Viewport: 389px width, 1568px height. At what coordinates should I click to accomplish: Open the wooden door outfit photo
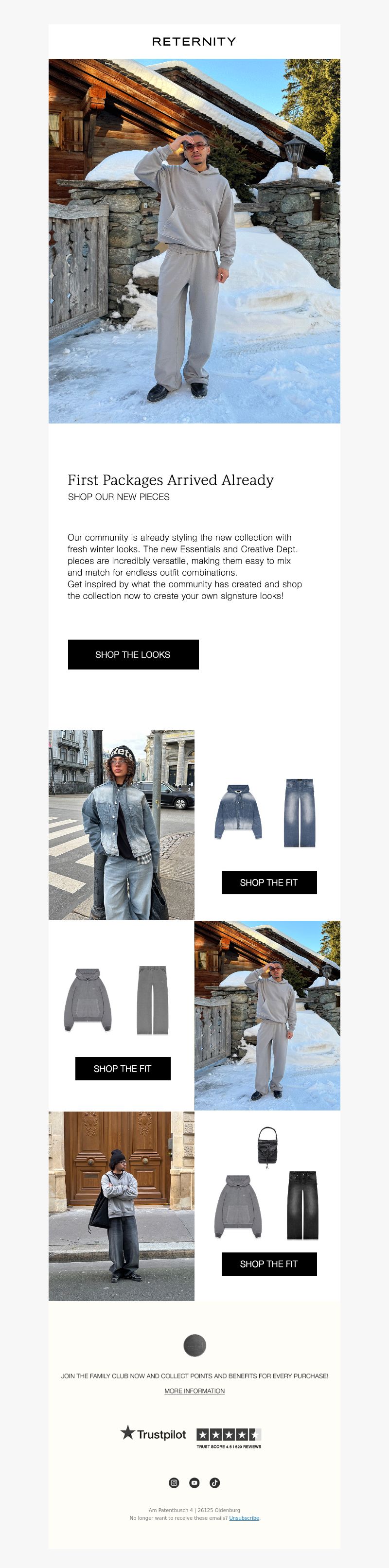click(x=122, y=1206)
